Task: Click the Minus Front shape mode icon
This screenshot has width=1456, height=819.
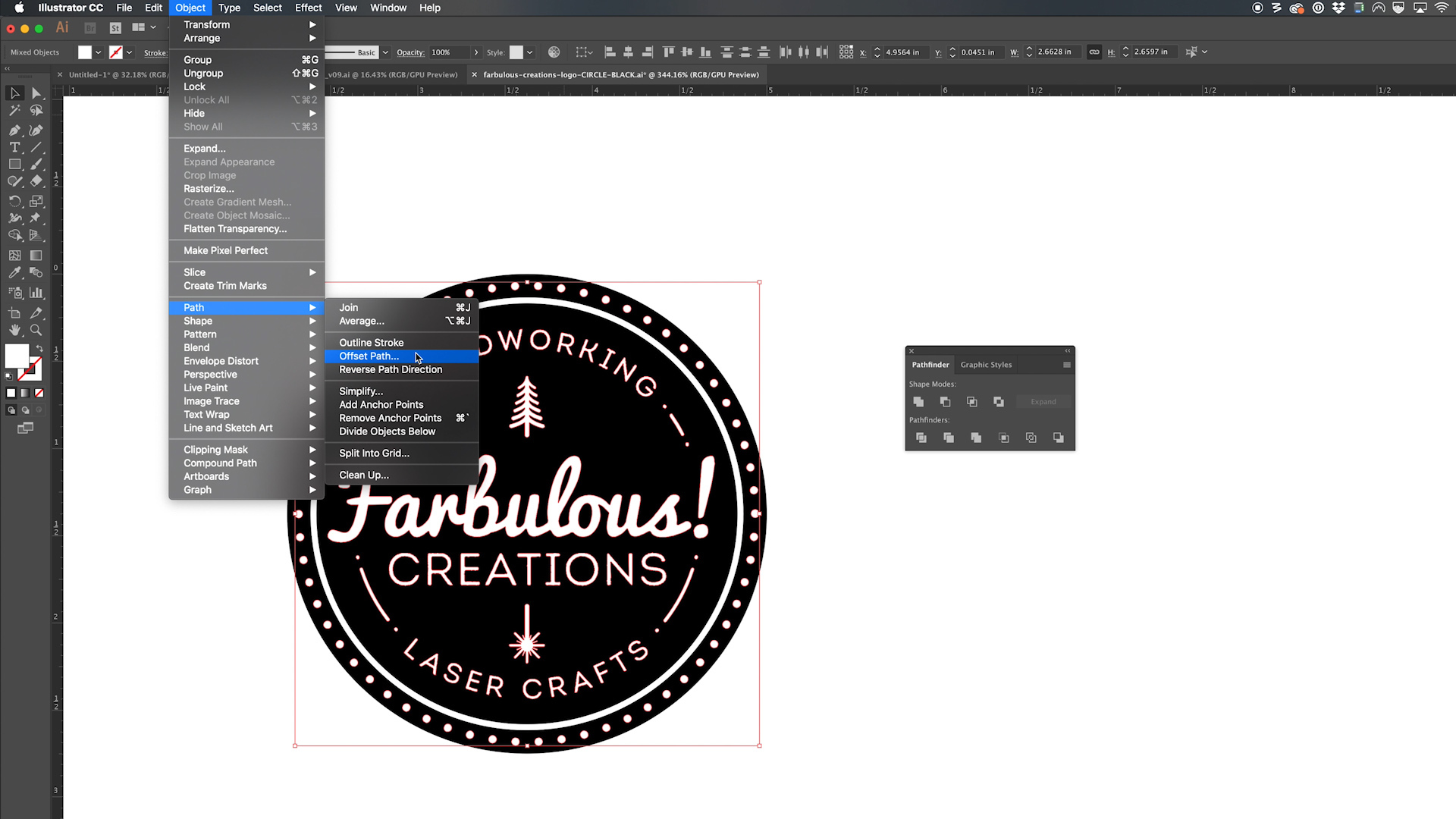Action: coord(945,402)
